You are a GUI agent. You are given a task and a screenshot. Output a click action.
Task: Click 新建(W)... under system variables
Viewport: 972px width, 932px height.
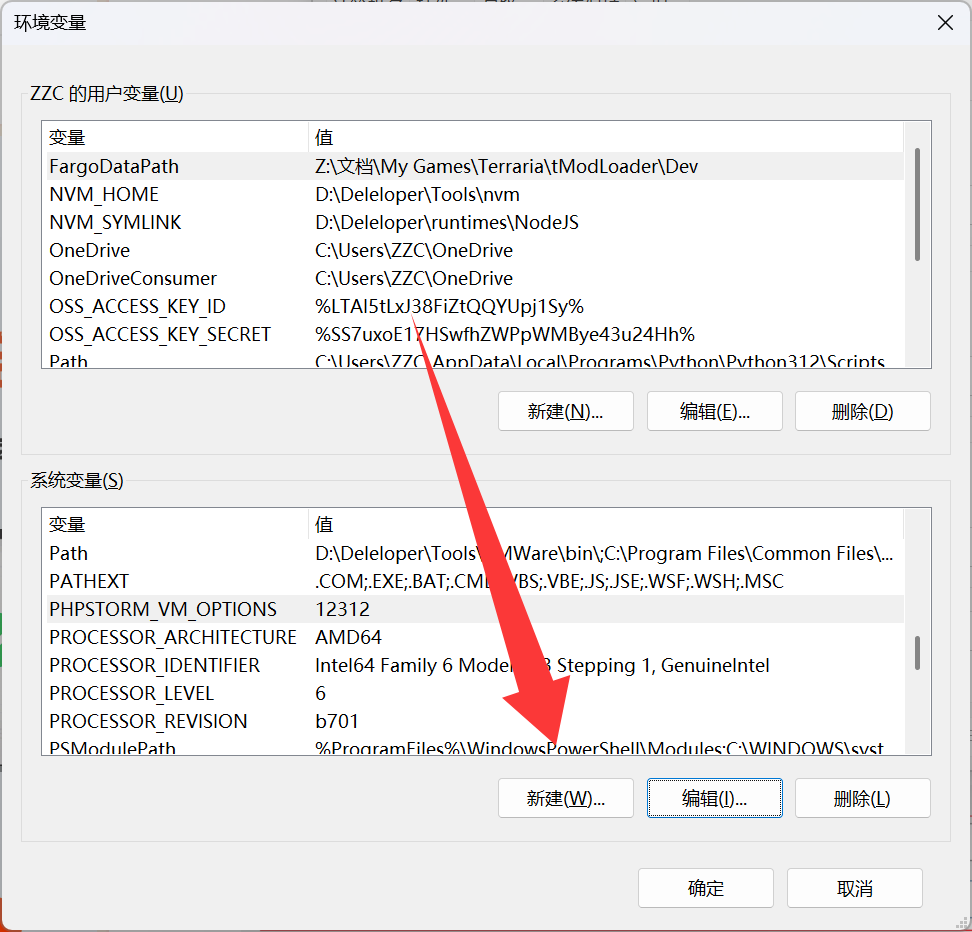[565, 798]
